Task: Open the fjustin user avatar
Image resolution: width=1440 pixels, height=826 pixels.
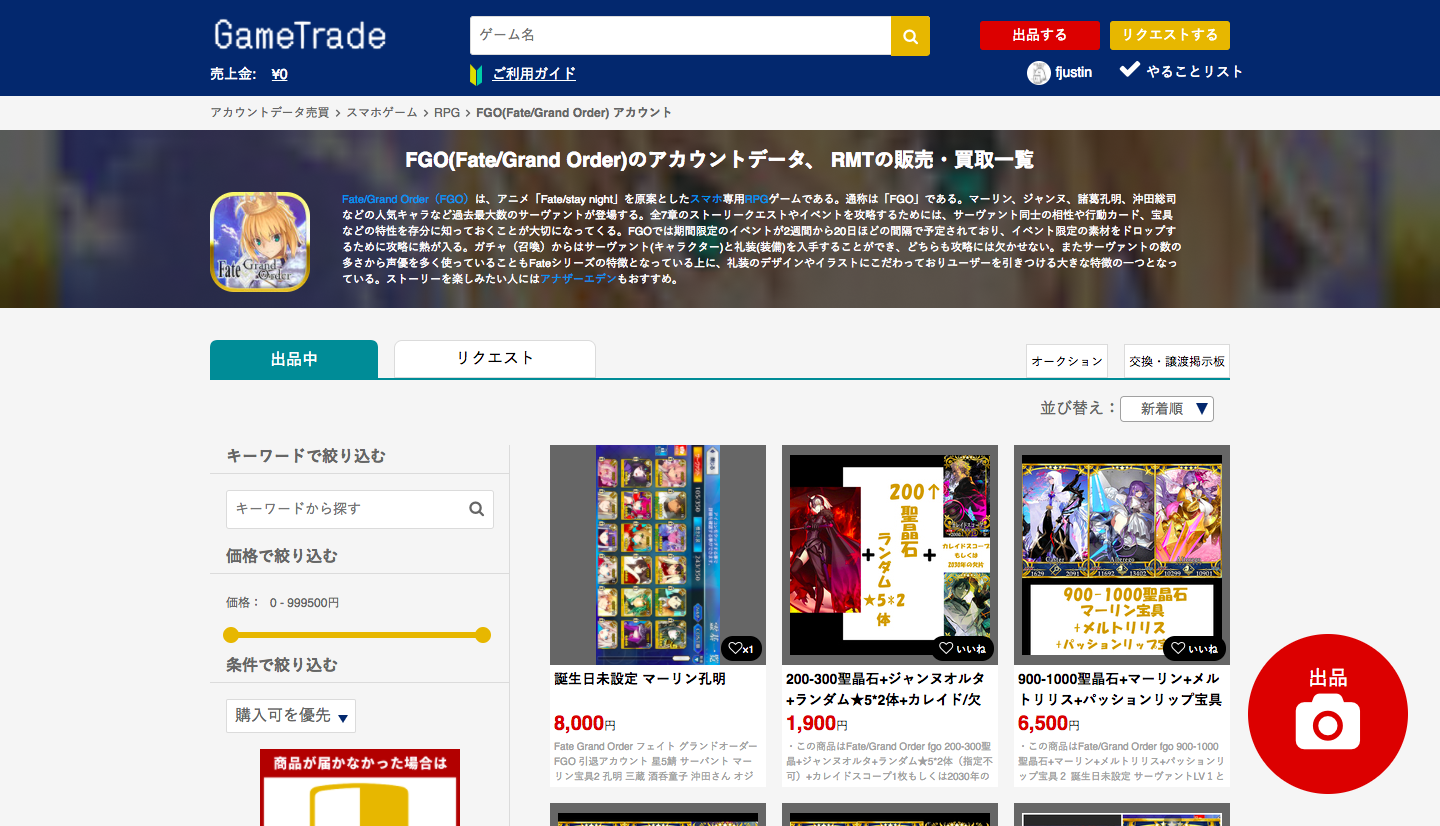Action: pos(1038,72)
